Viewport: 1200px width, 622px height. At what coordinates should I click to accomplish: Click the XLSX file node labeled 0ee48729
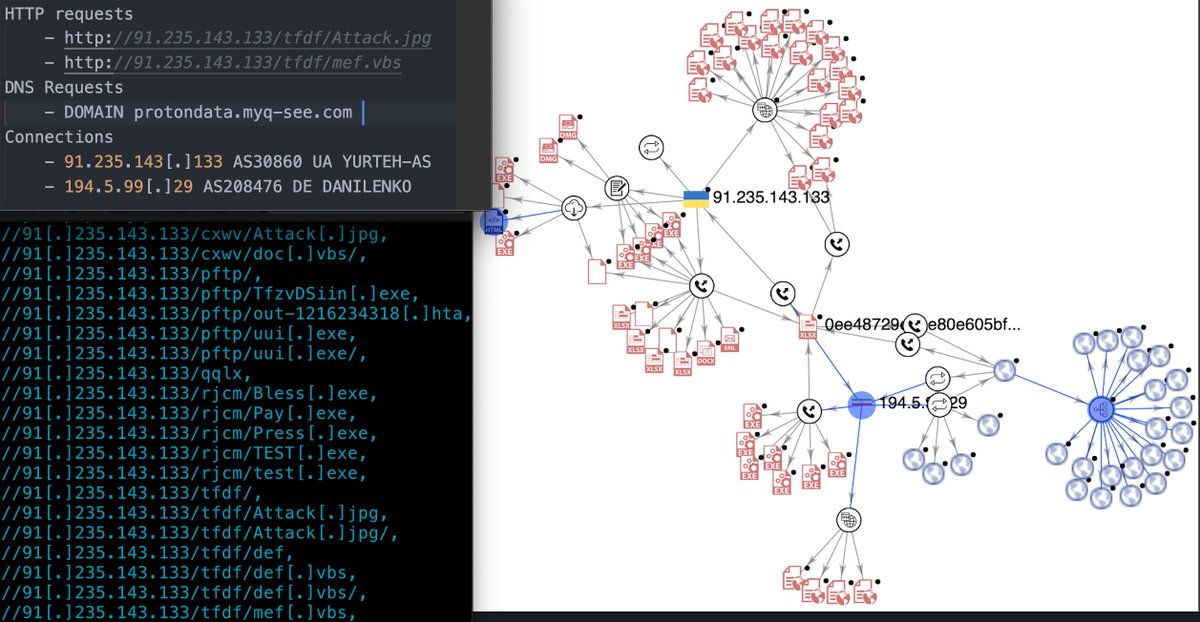[x=808, y=326]
